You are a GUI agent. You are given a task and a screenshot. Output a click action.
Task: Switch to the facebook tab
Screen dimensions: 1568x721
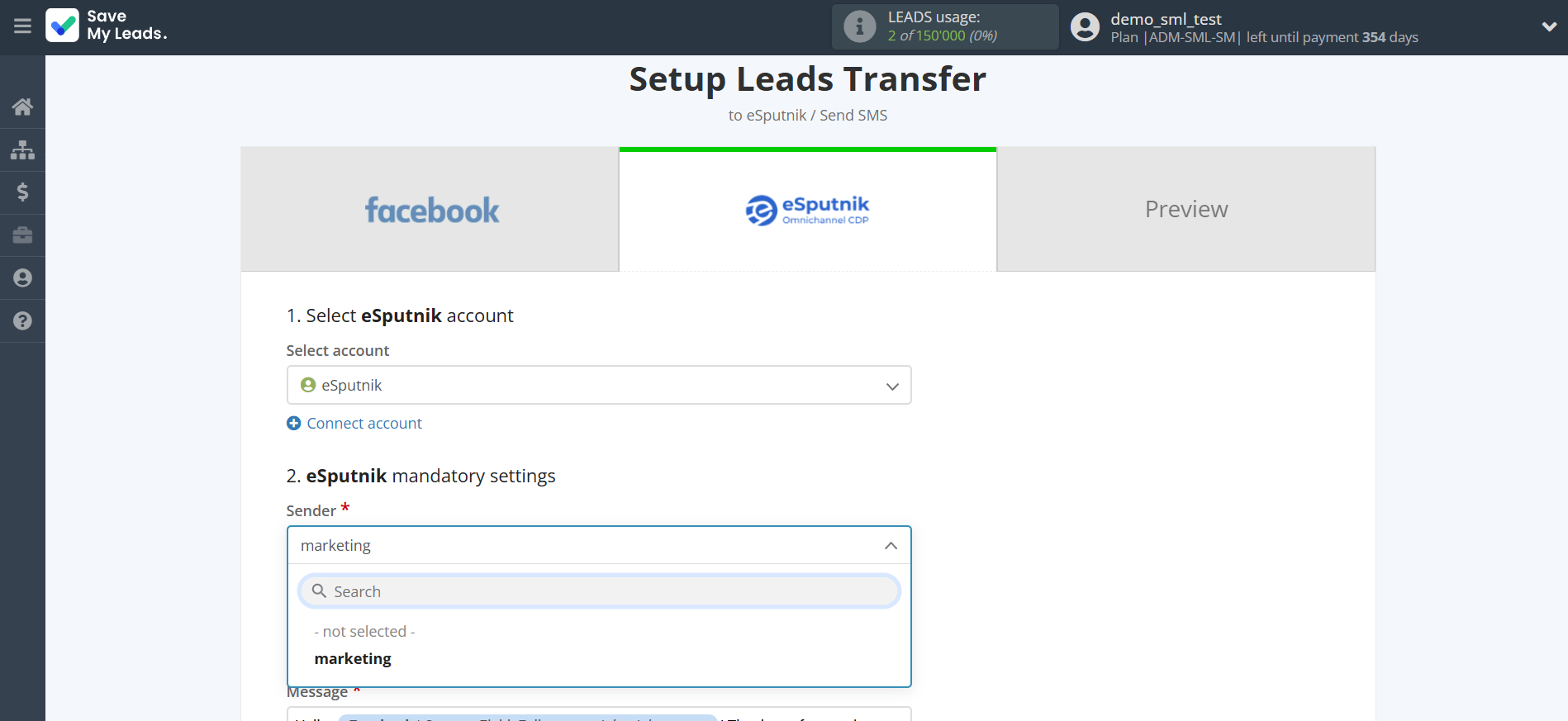pyautogui.click(x=430, y=210)
